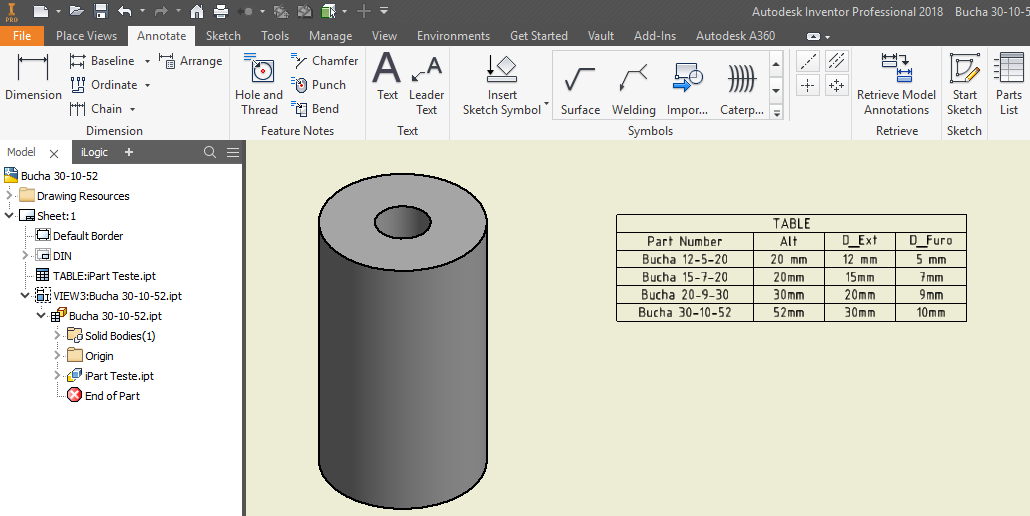This screenshot has width=1030, height=516.
Task: Select the Bend note tool
Action: pos(315,109)
